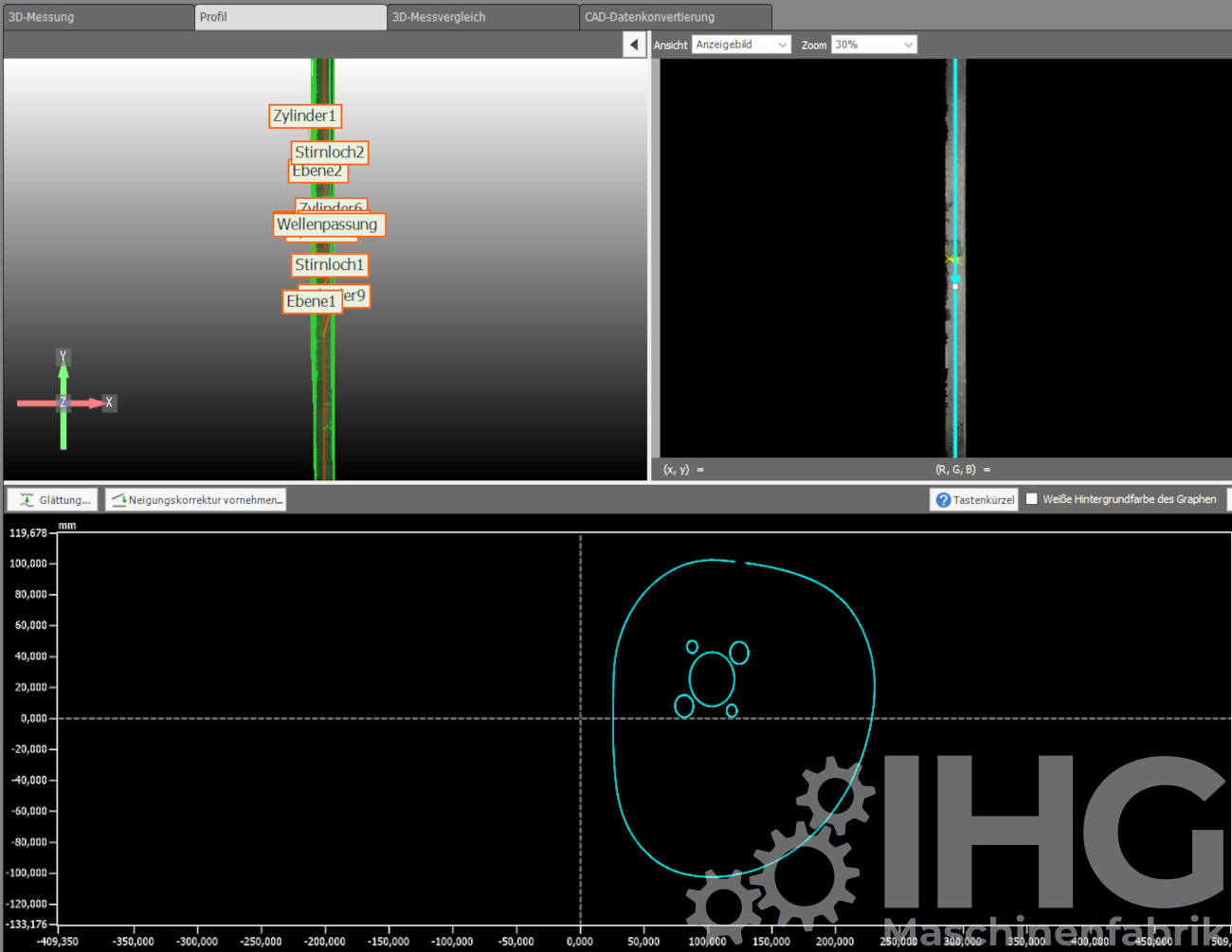This screenshot has height=952, width=1232.
Task: Click the red X axis arrow
Action: pos(90,403)
